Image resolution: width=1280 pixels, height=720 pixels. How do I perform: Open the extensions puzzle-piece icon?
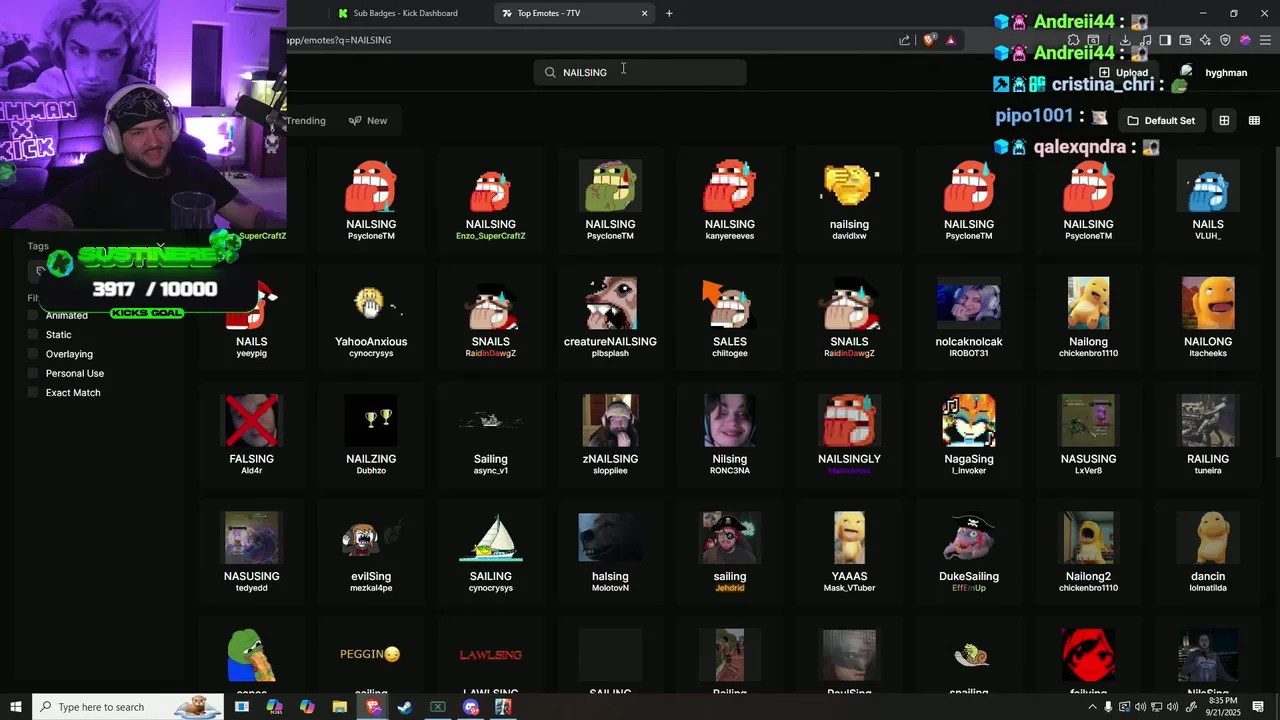pos(1074,40)
